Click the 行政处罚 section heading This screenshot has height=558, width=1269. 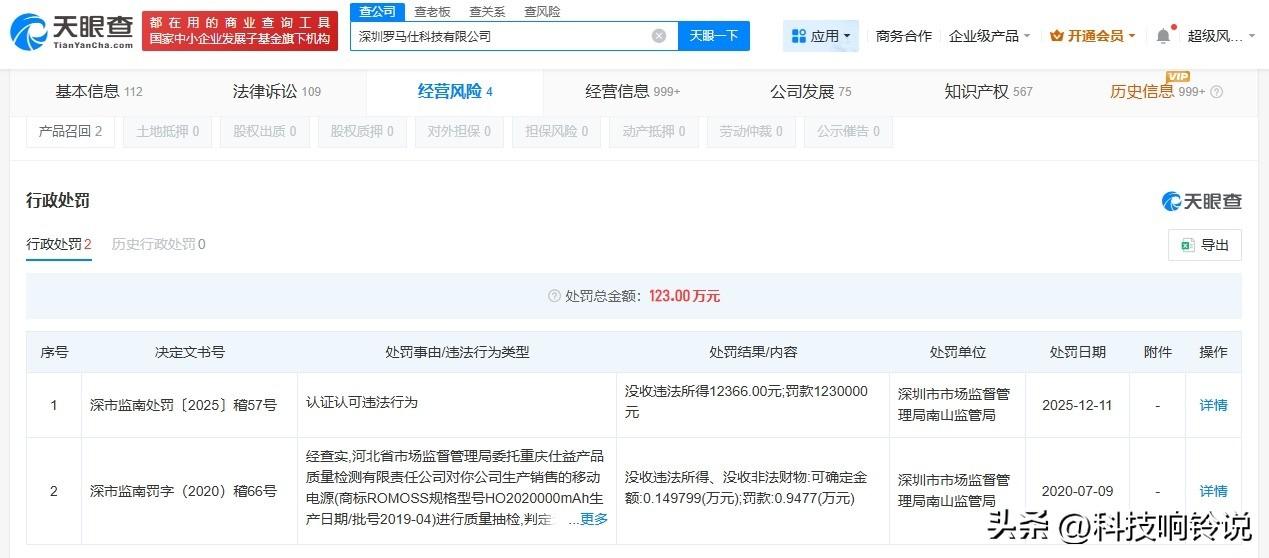(58, 201)
